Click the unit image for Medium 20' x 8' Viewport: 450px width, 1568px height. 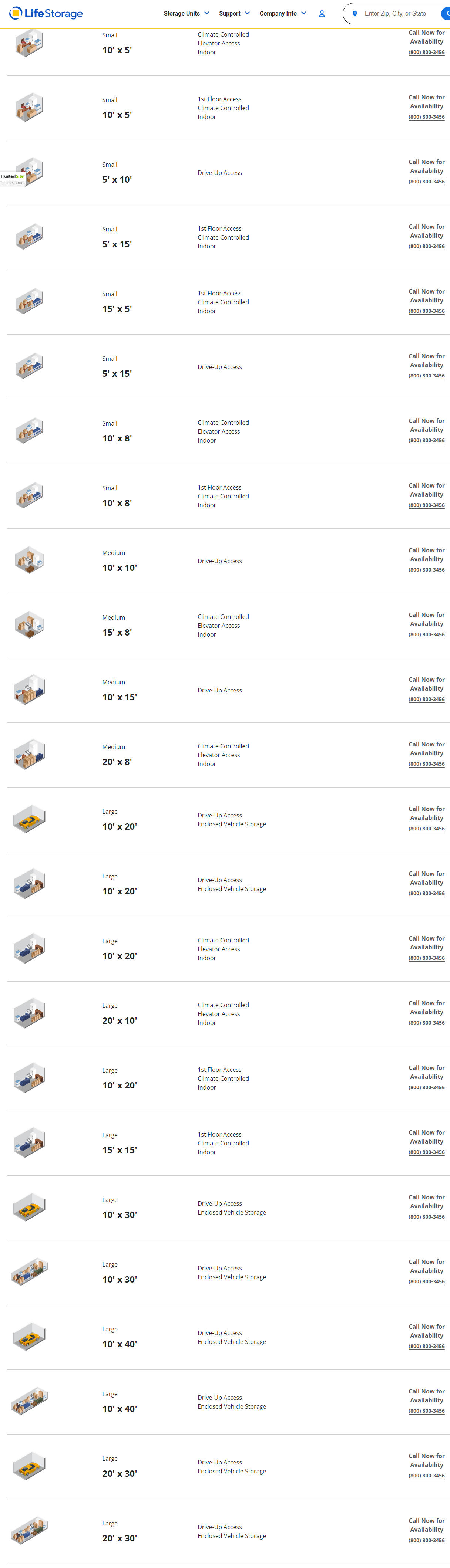pos(29,755)
